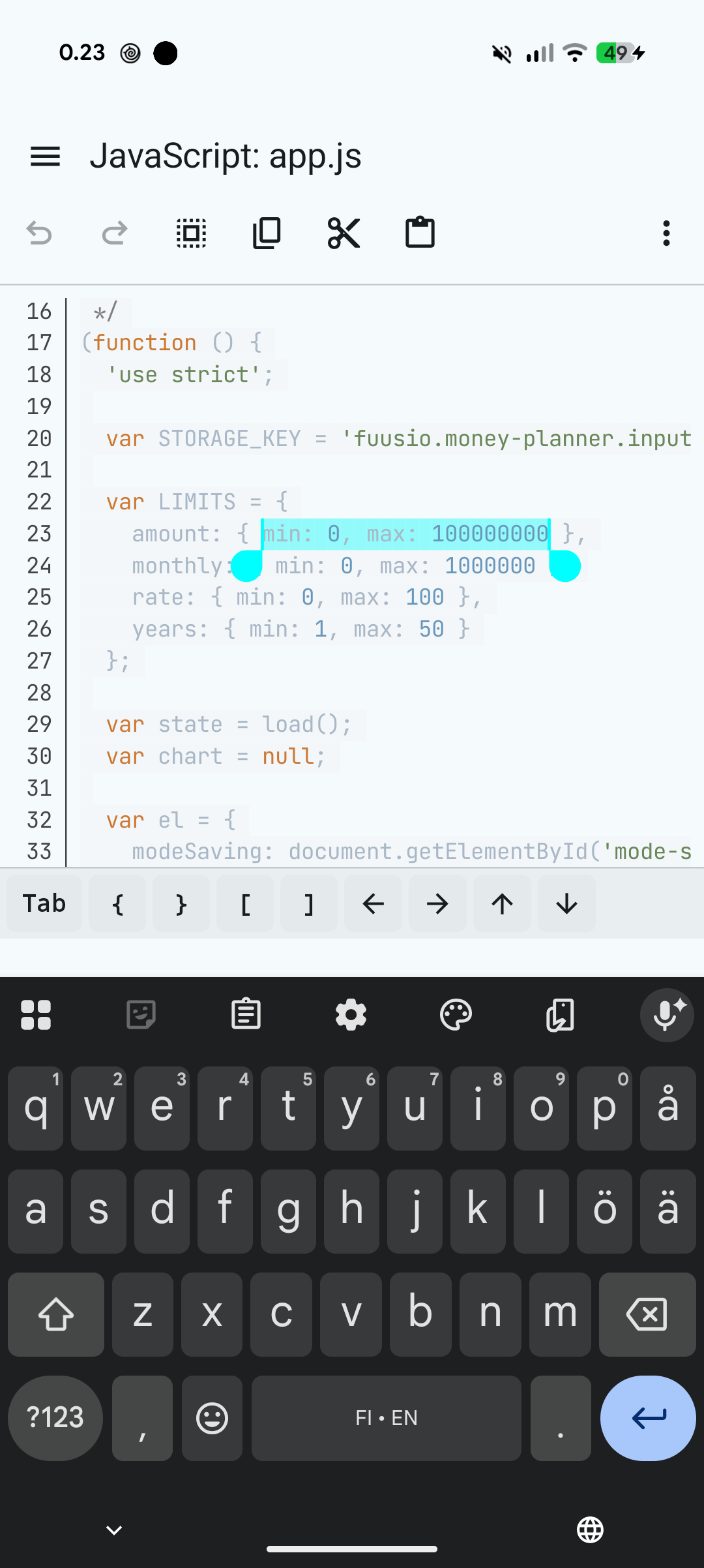Open keyboard theme palette
Viewport: 704px width, 1568px height.
pyautogui.click(x=456, y=1015)
